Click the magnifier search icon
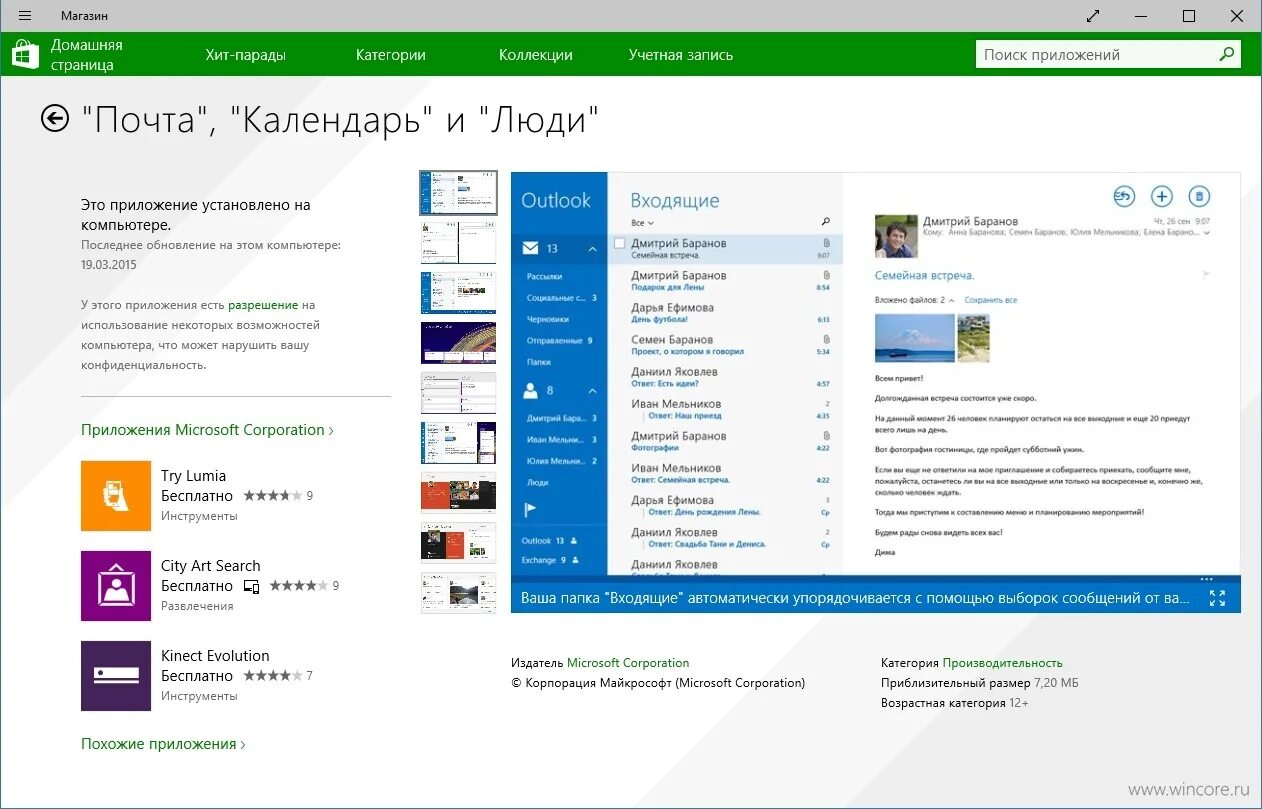Image resolution: width=1262 pixels, height=809 pixels. [x=1227, y=54]
